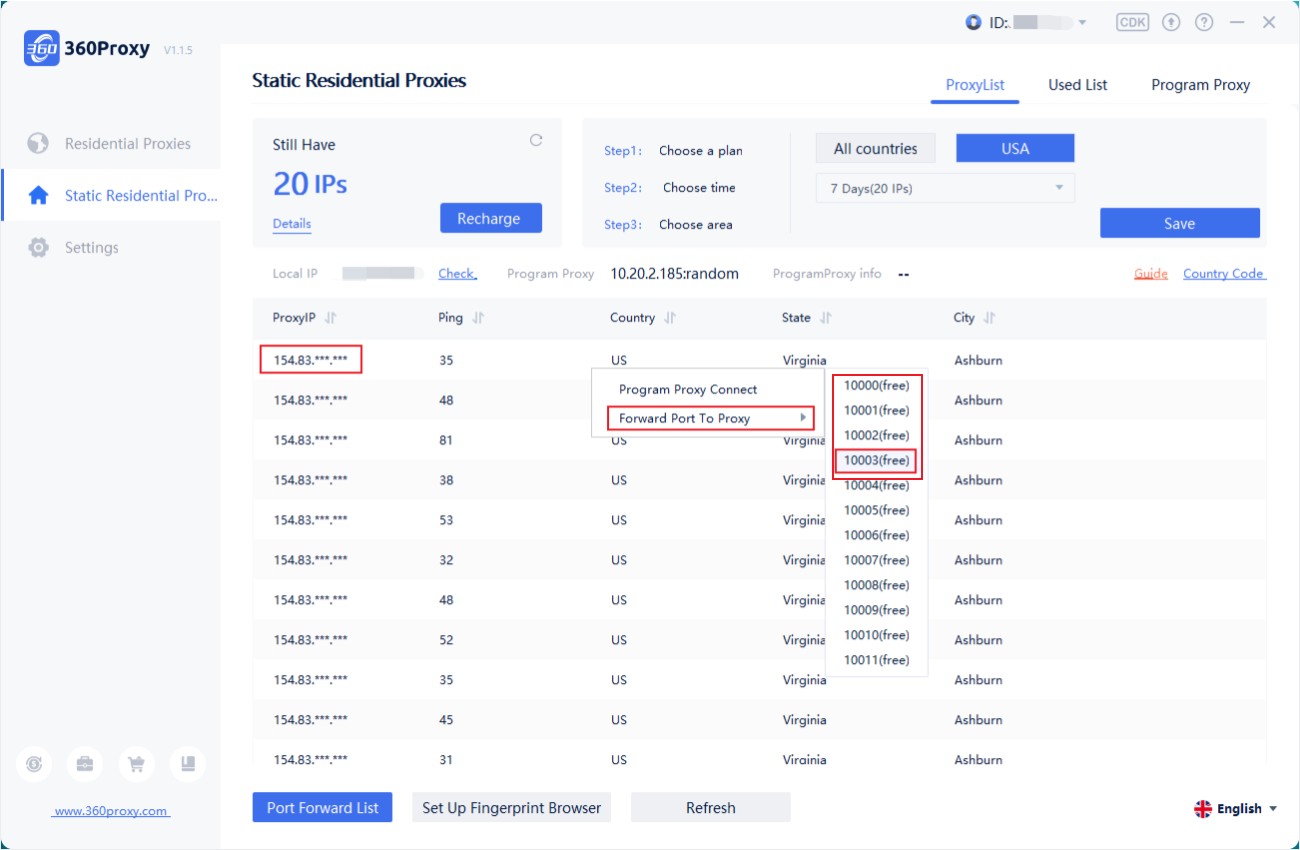Select port 10011(free) in the submenu
The width and height of the screenshot is (1300, 850).
(x=877, y=660)
